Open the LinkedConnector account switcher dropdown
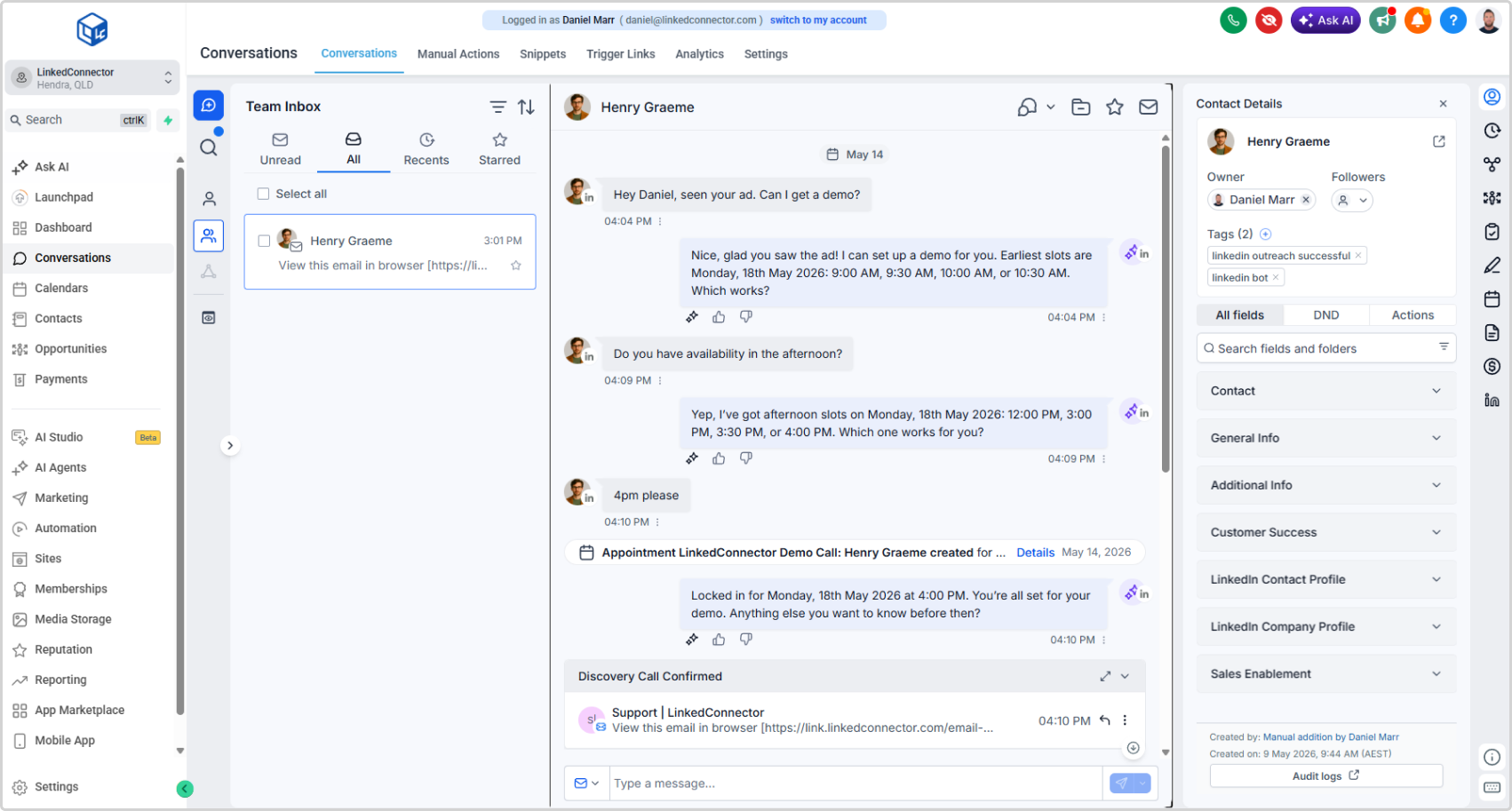1512x811 pixels. 92,78
